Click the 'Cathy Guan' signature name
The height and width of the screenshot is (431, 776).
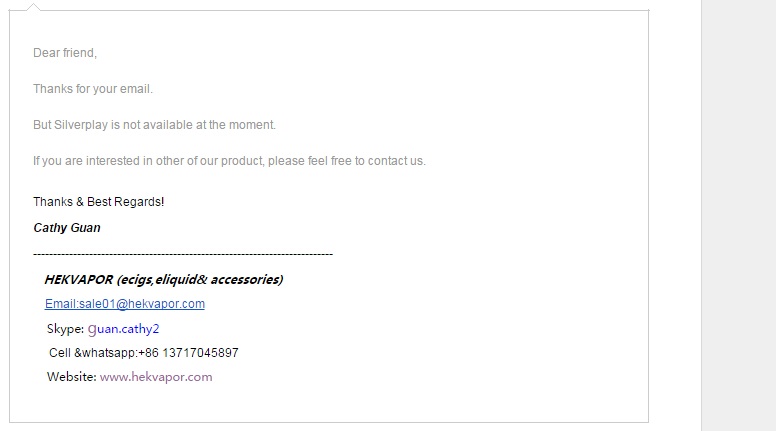(x=67, y=228)
